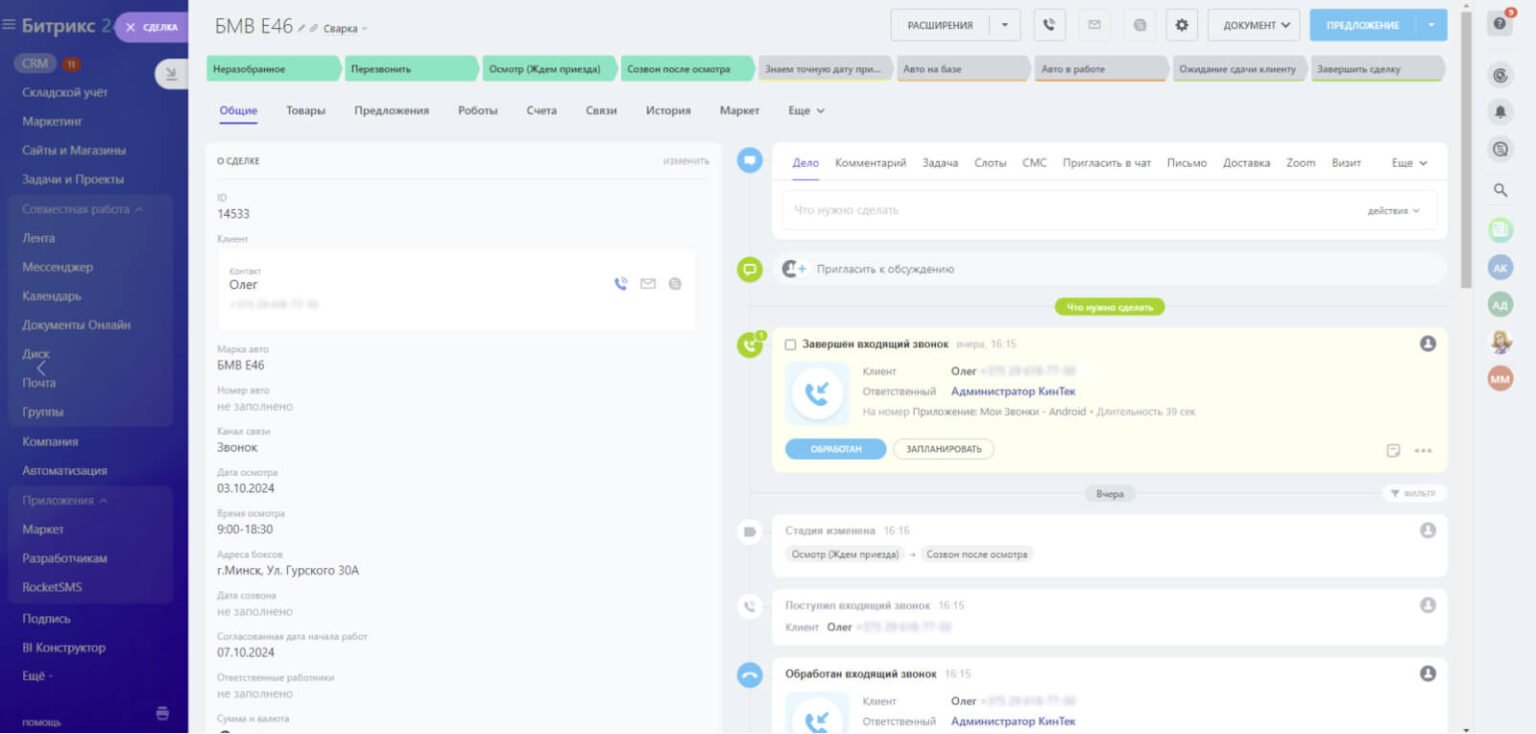This screenshot has height=734, width=1536.
Task: Mark the Завершён входящий звонок activity done
Action: tap(790, 345)
